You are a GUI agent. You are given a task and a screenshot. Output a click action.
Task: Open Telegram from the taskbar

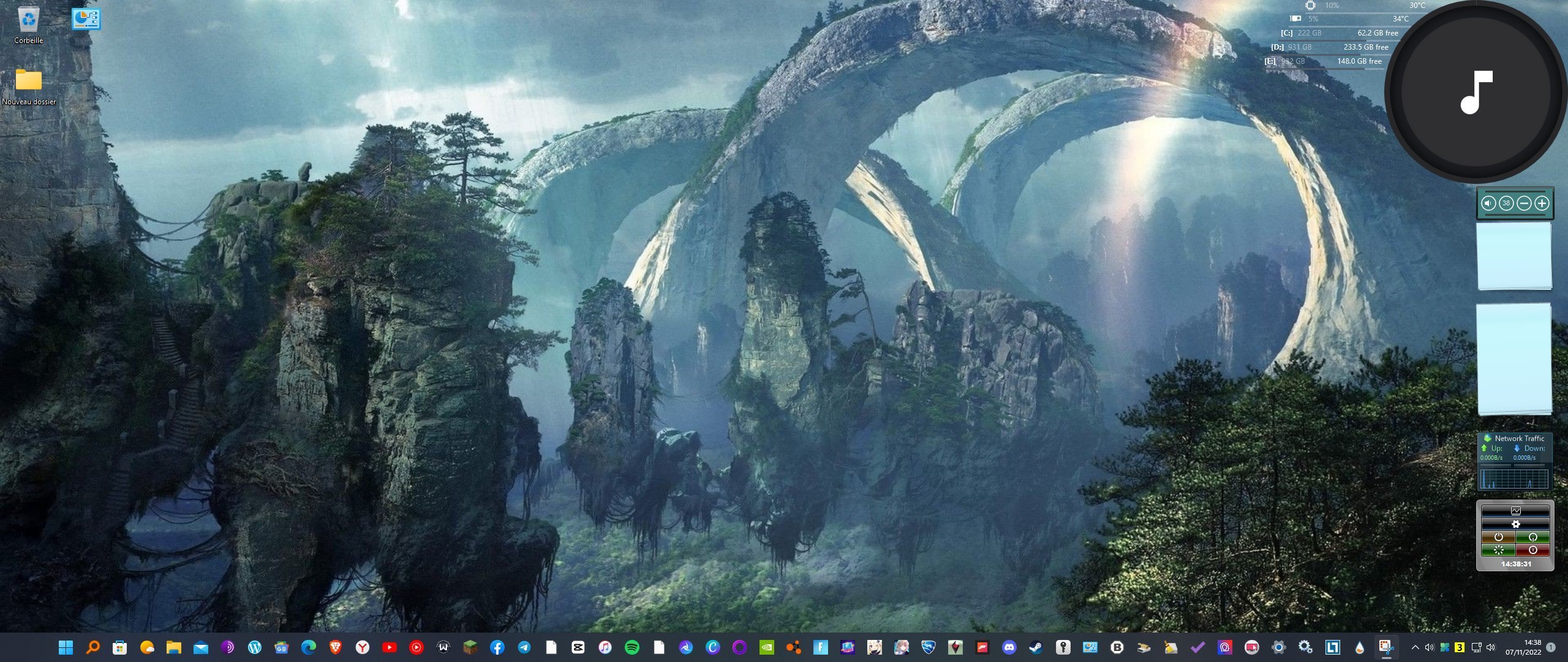[524, 647]
